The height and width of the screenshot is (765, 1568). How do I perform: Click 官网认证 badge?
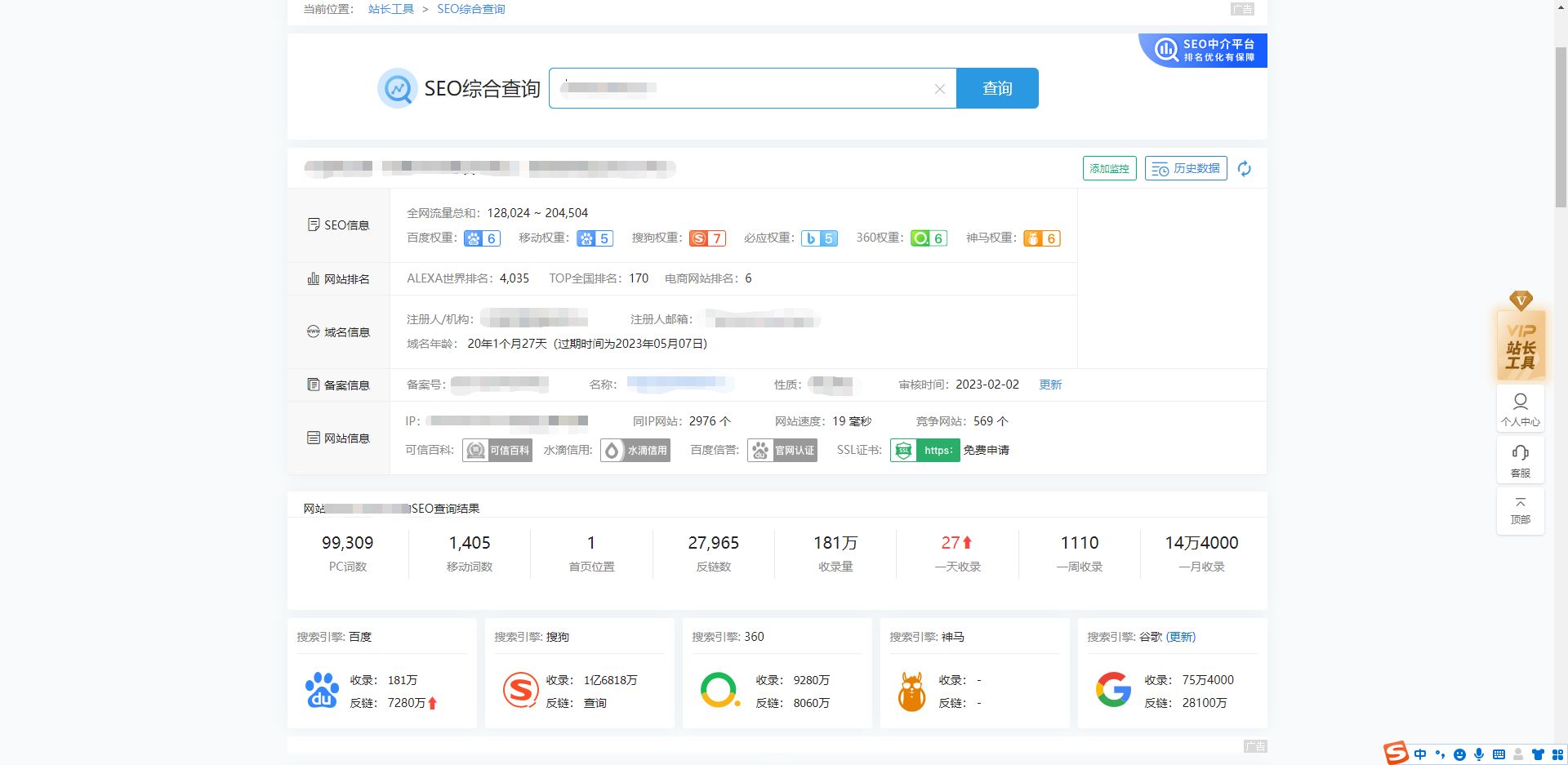[x=782, y=450]
